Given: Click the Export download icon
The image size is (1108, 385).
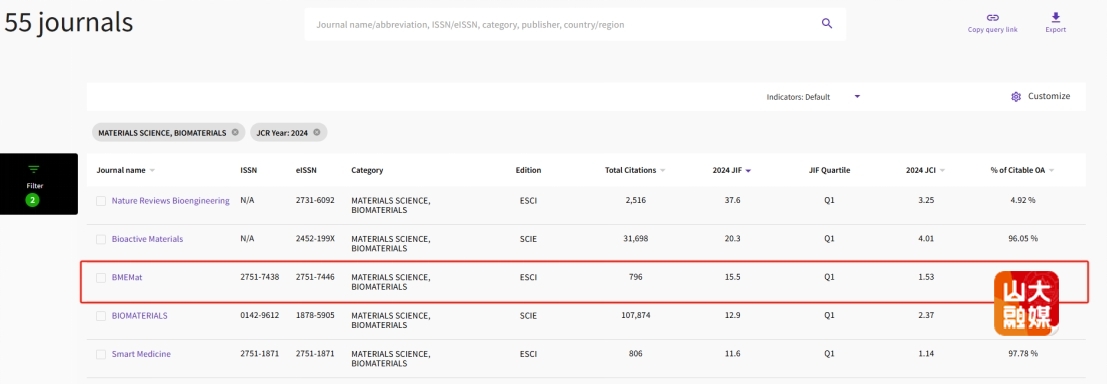Looking at the screenshot, I should [1056, 17].
